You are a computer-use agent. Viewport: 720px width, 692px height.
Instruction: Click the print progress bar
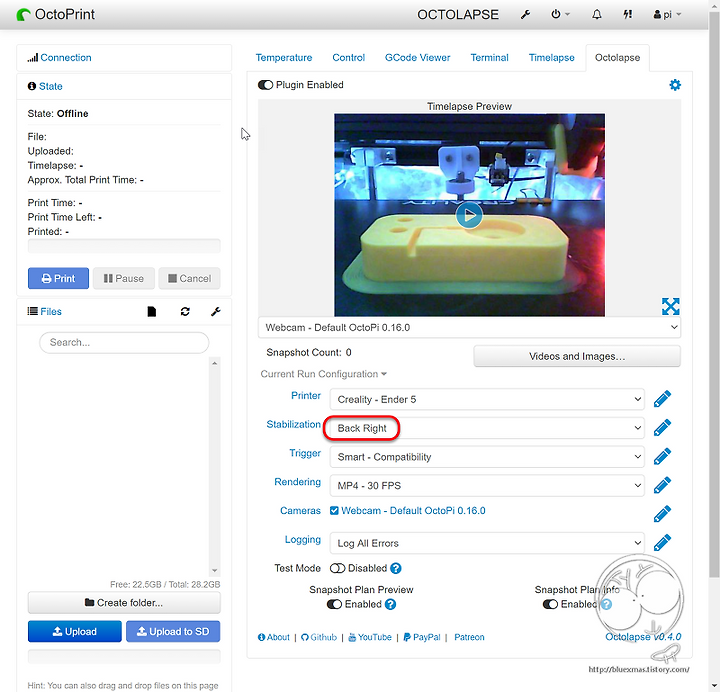[124, 246]
